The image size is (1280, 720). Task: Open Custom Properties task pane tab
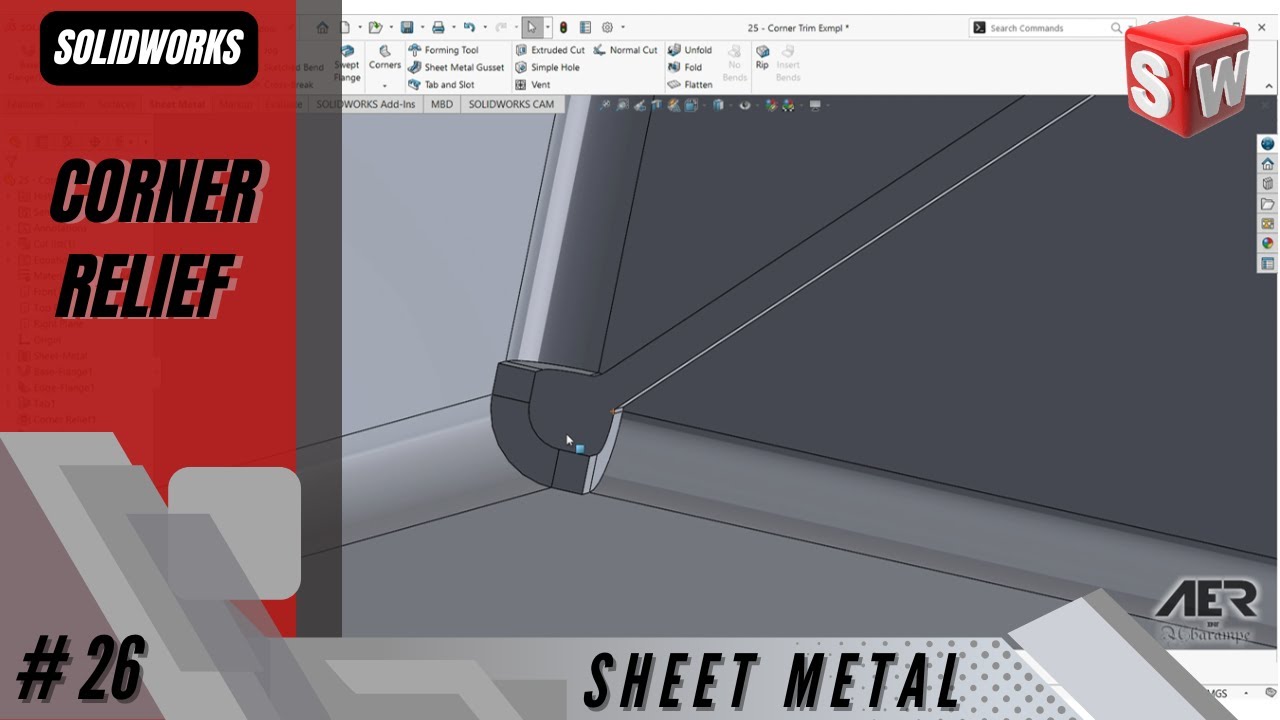pos(1268,264)
